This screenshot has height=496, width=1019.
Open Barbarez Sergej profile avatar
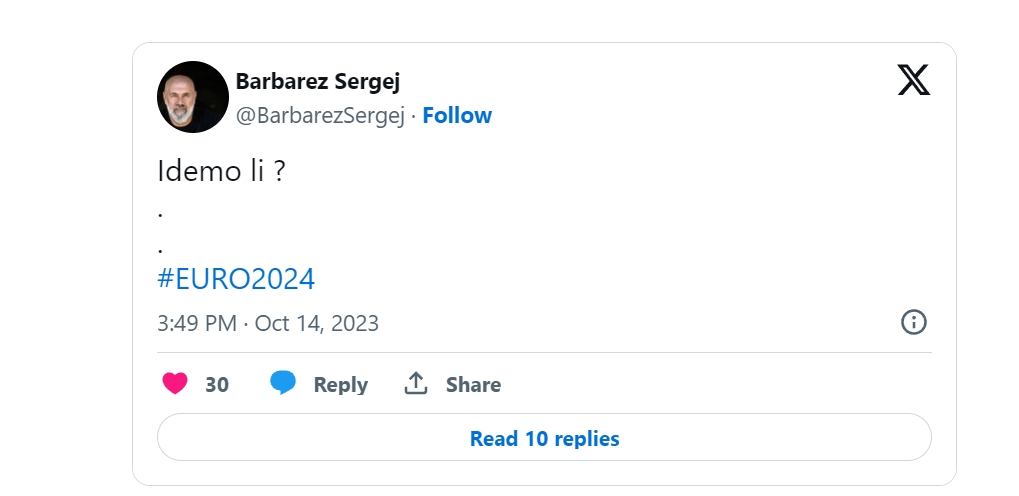click(193, 97)
